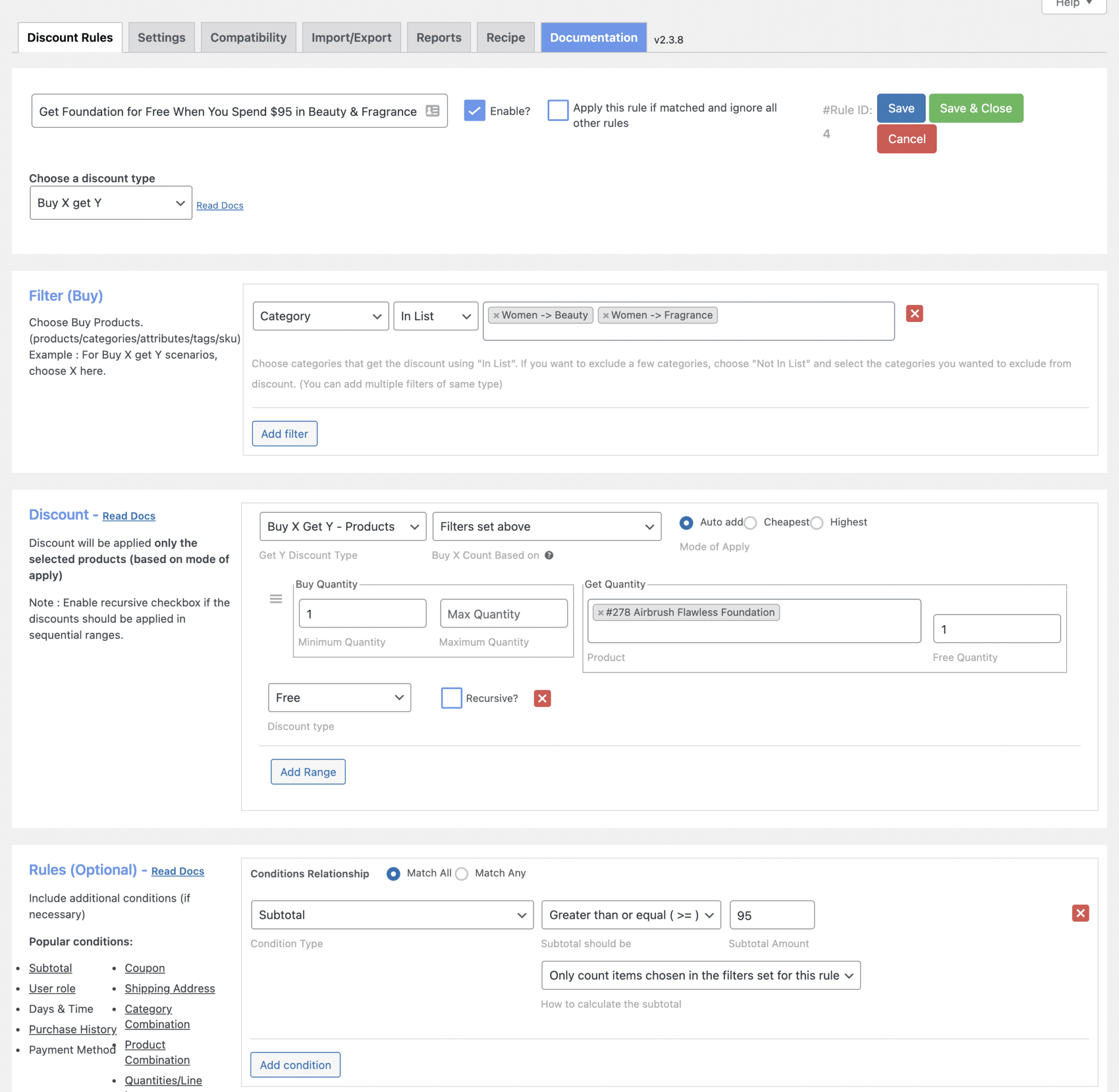Expand the Filters set above dropdown
The image size is (1119, 1092).
[x=546, y=526]
